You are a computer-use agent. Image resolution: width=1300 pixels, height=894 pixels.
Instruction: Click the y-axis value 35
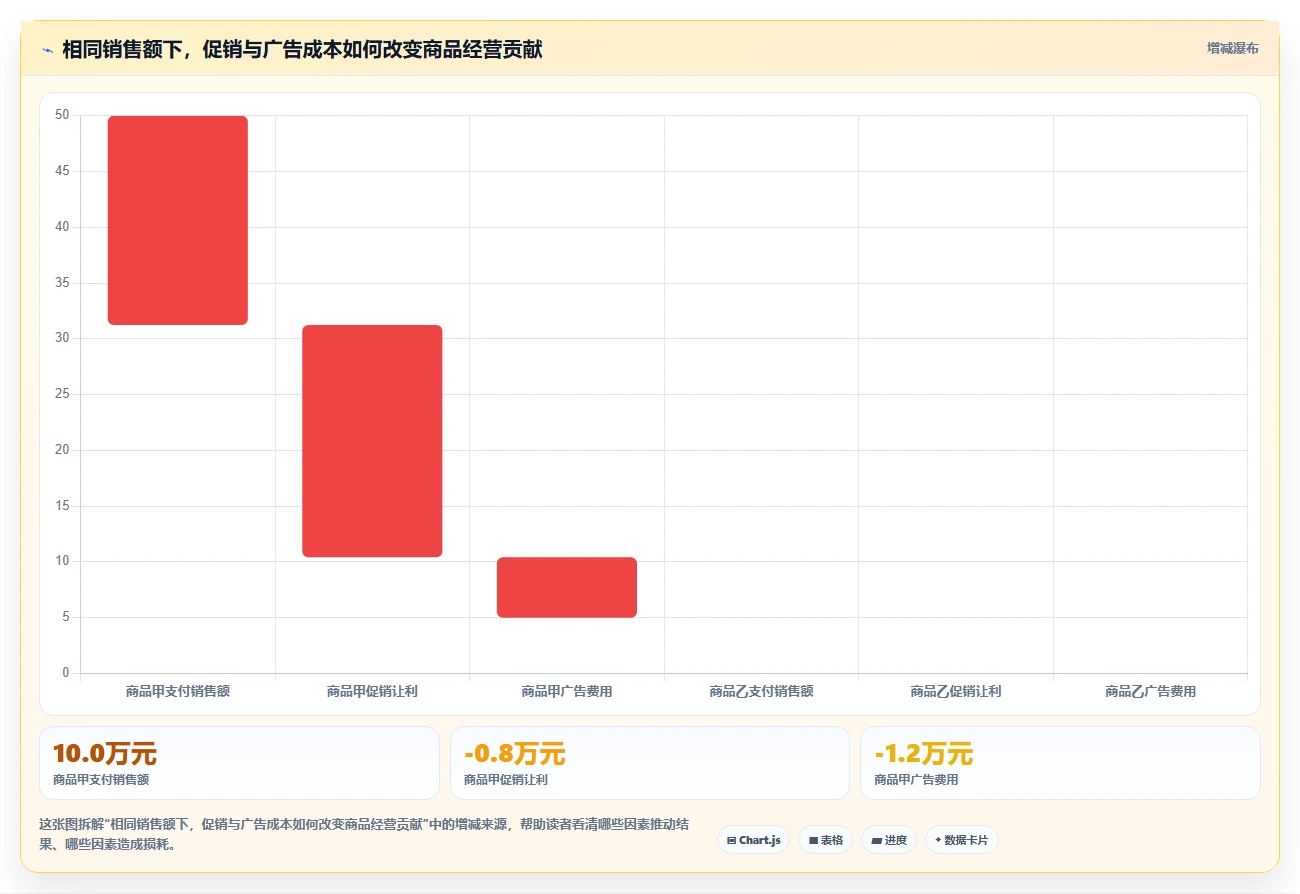(62, 283)
